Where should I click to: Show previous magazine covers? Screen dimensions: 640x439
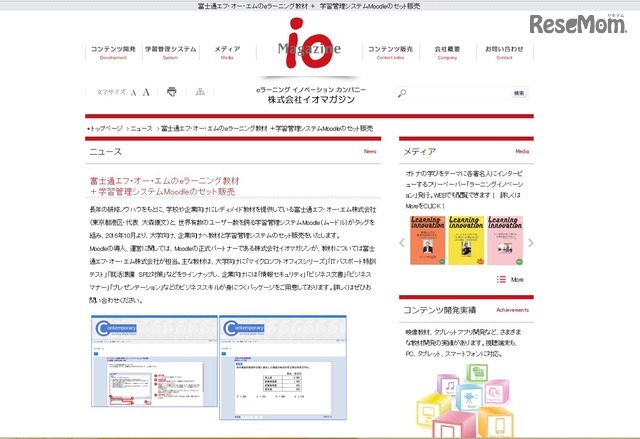click(402, 243)
